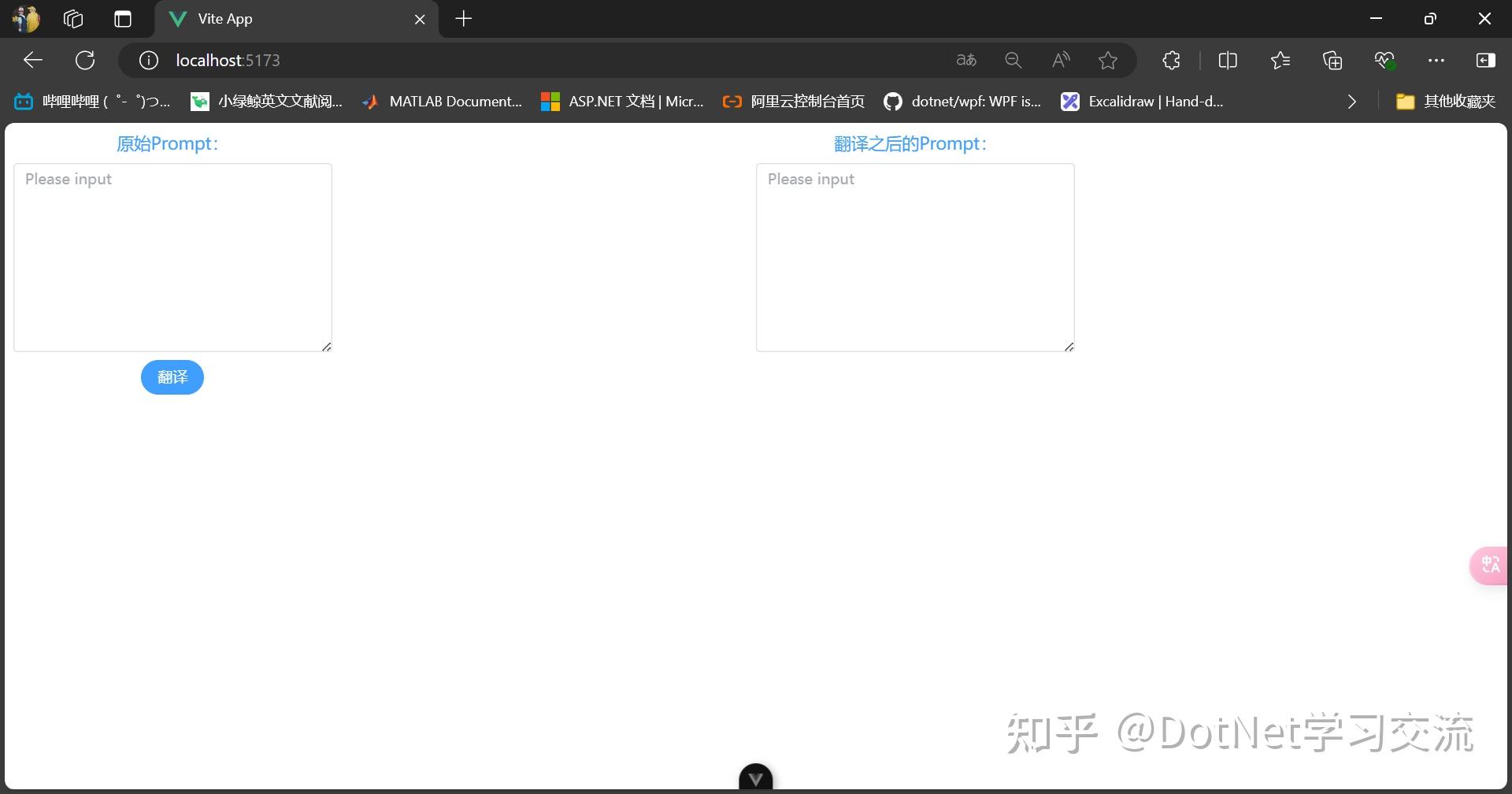Open Collections in the browser
This screenshot has width=1512, height=794.
tap(1332, 60)
